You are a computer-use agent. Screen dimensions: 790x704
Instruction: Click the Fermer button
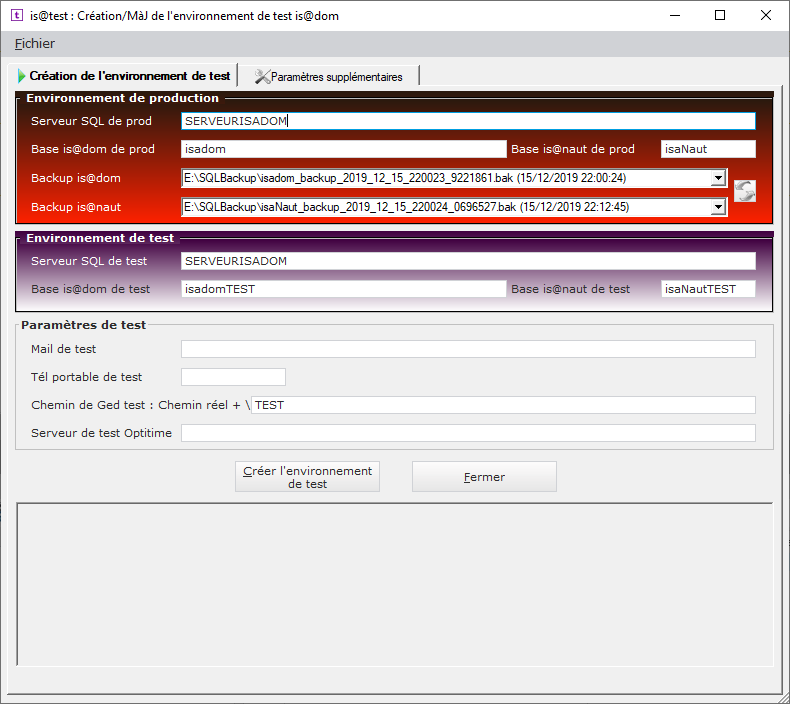click(484, 477)
